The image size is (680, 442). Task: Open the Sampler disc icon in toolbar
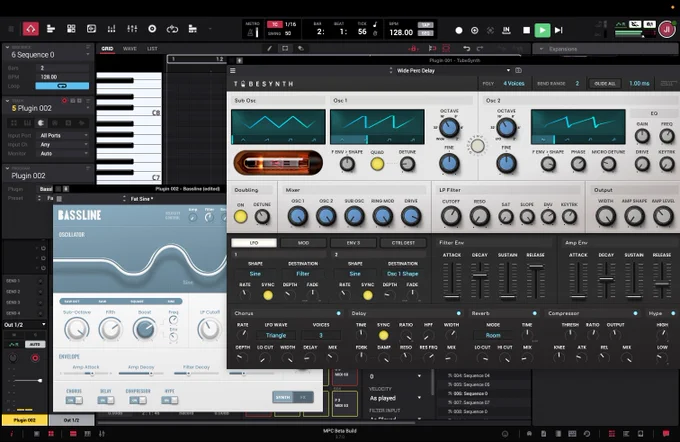[152, 29]
